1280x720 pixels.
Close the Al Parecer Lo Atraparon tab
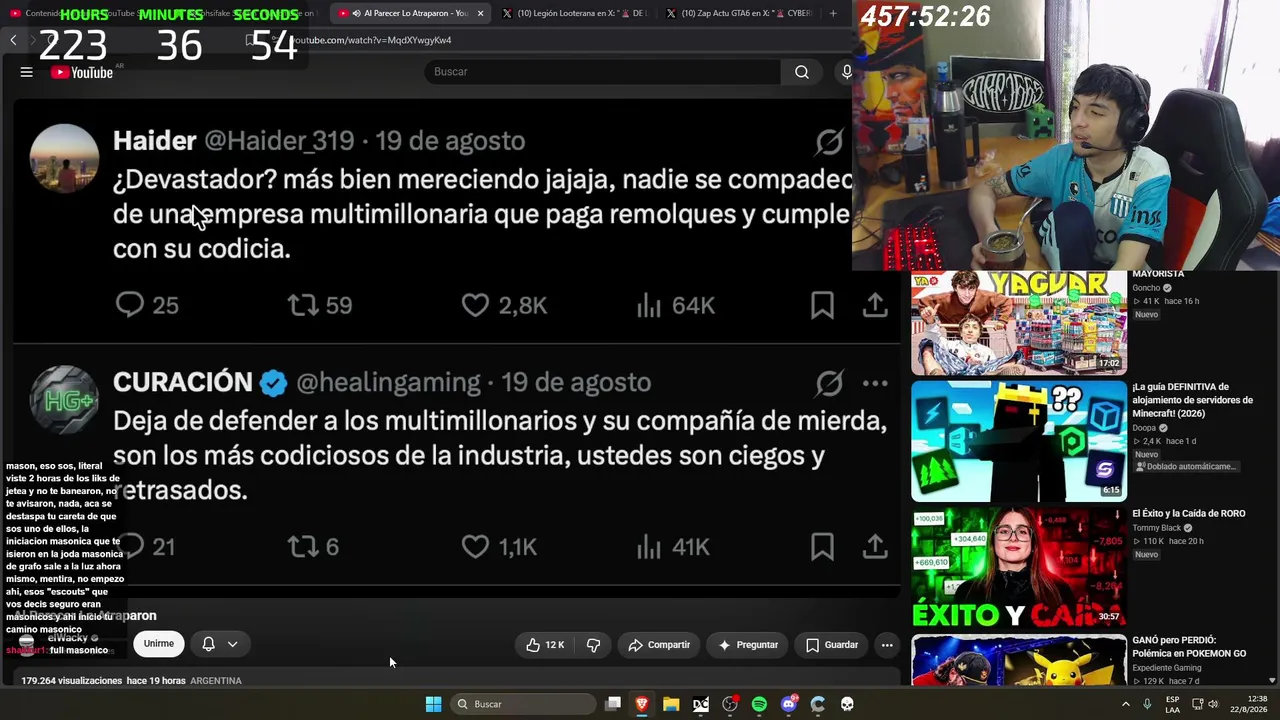point(480,13)
